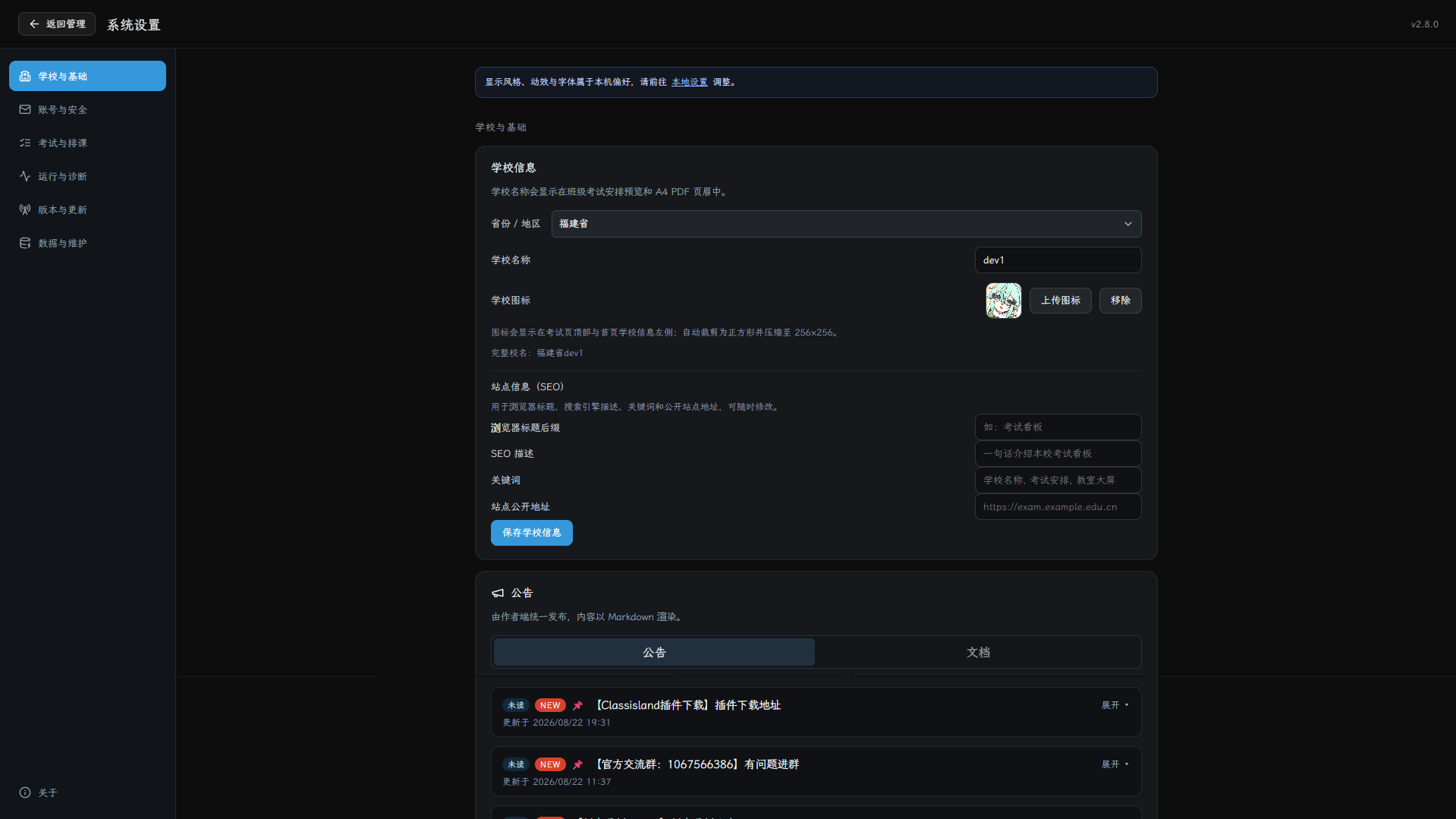Select 学校与基础 in the sidebar
This screenshot has width=1456, height=819.
coord(87,76)
